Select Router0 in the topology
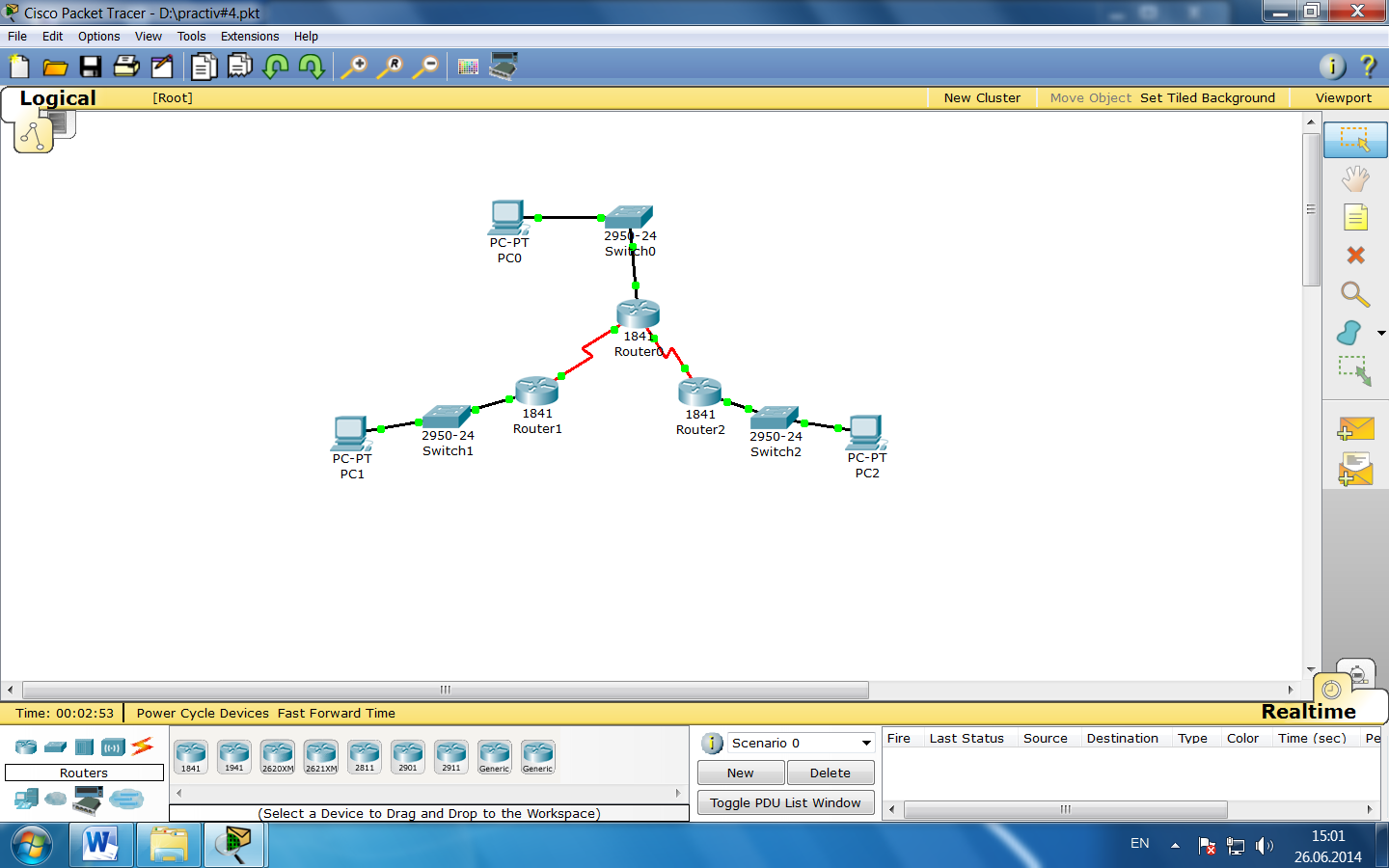1389x868 pixels. 638,314
